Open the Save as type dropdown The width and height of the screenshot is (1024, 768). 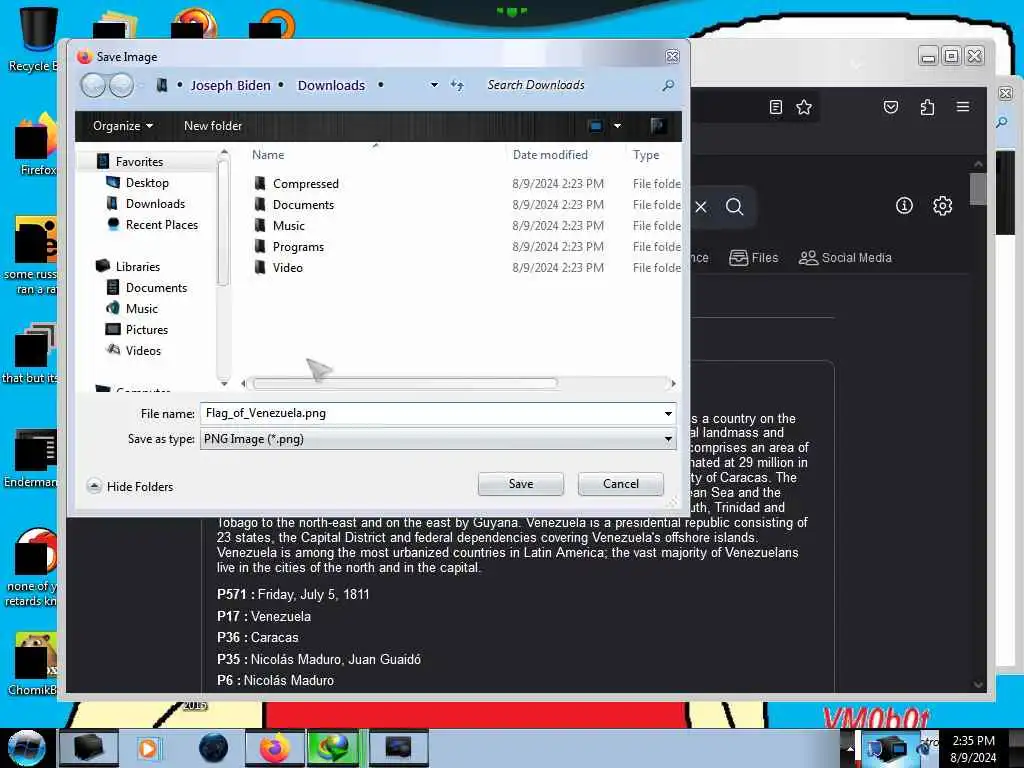(x=438, y=439)
